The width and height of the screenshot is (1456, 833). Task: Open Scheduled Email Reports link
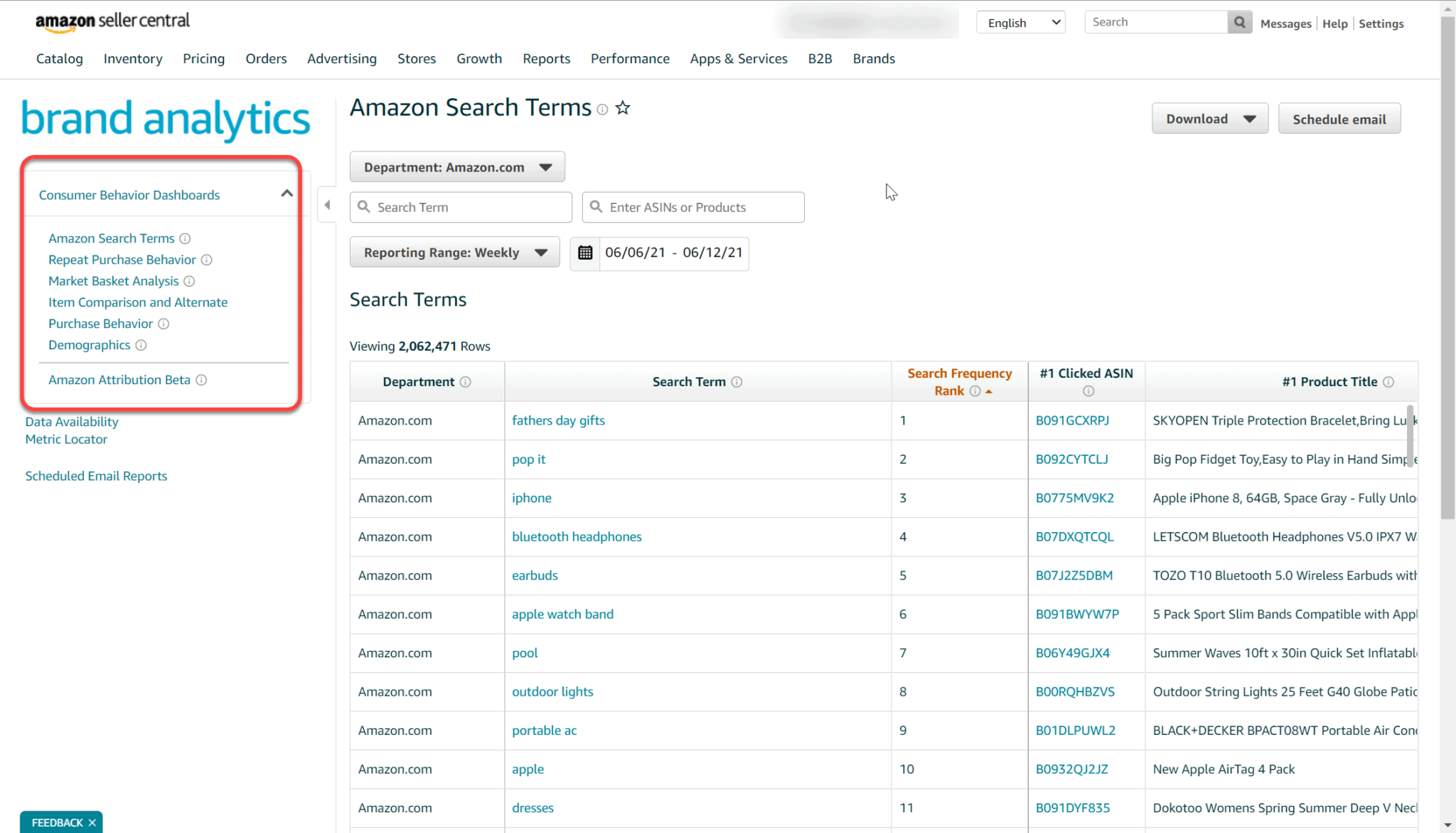tap(96, 476)
